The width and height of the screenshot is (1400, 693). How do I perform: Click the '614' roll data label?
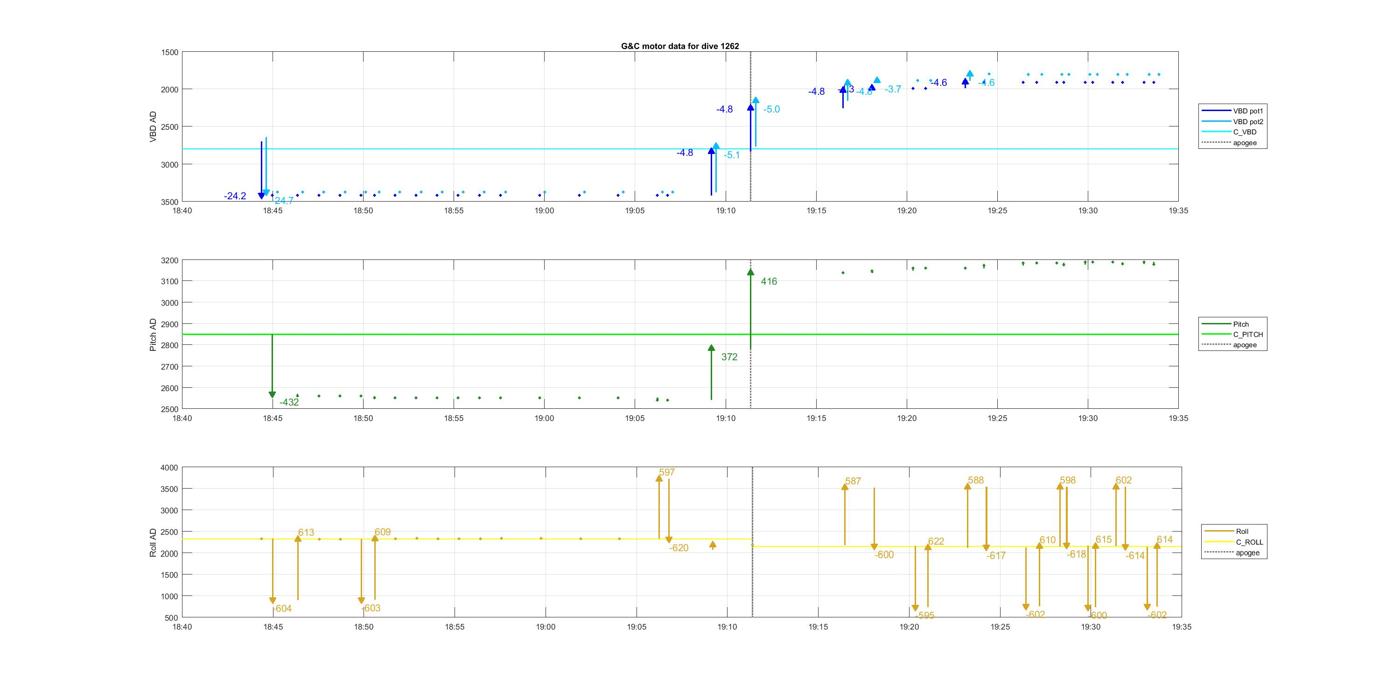[1165, 540]
